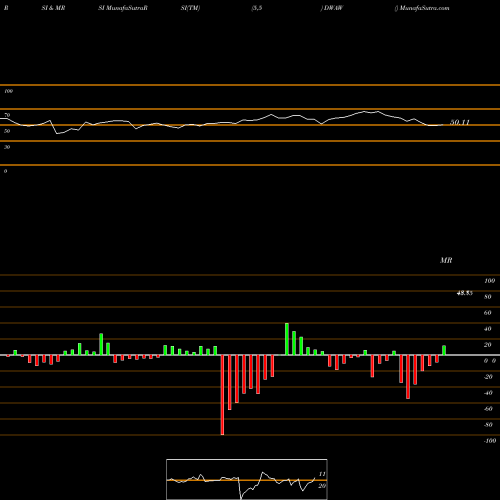Click the value 11 in mini chart
Image resolution: width=500 pixels, height=500 pixels.
(322, 474)
